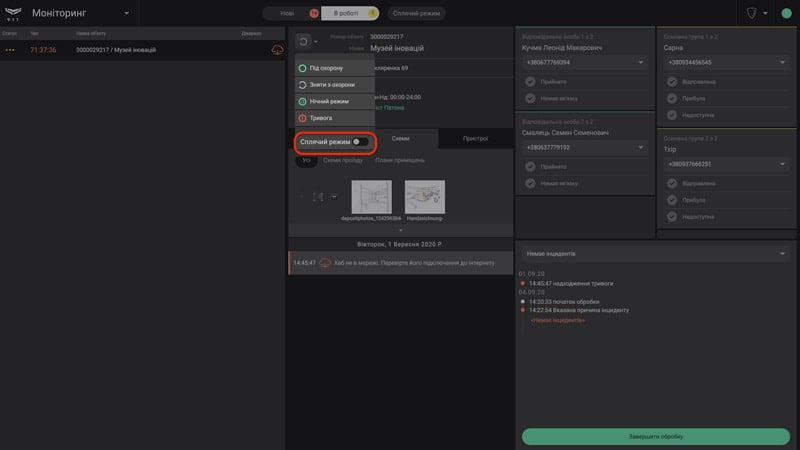Click the log entry 14:22:54 вказана причина інциденту
The image size is (800, 450).
point(579,310)
